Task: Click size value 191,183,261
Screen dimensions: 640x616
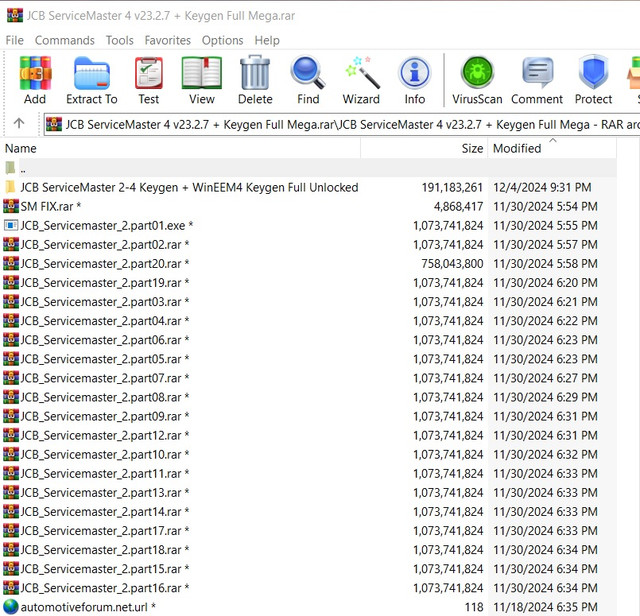Action: 452,187
